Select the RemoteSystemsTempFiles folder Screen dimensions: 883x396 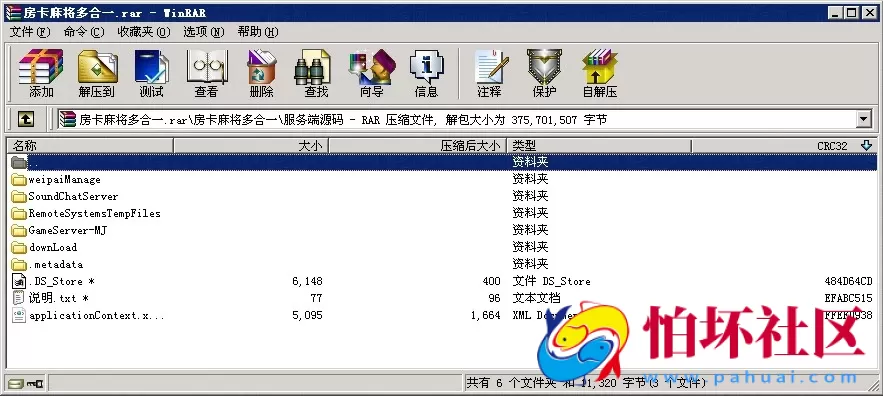click(x=94, y=213)
